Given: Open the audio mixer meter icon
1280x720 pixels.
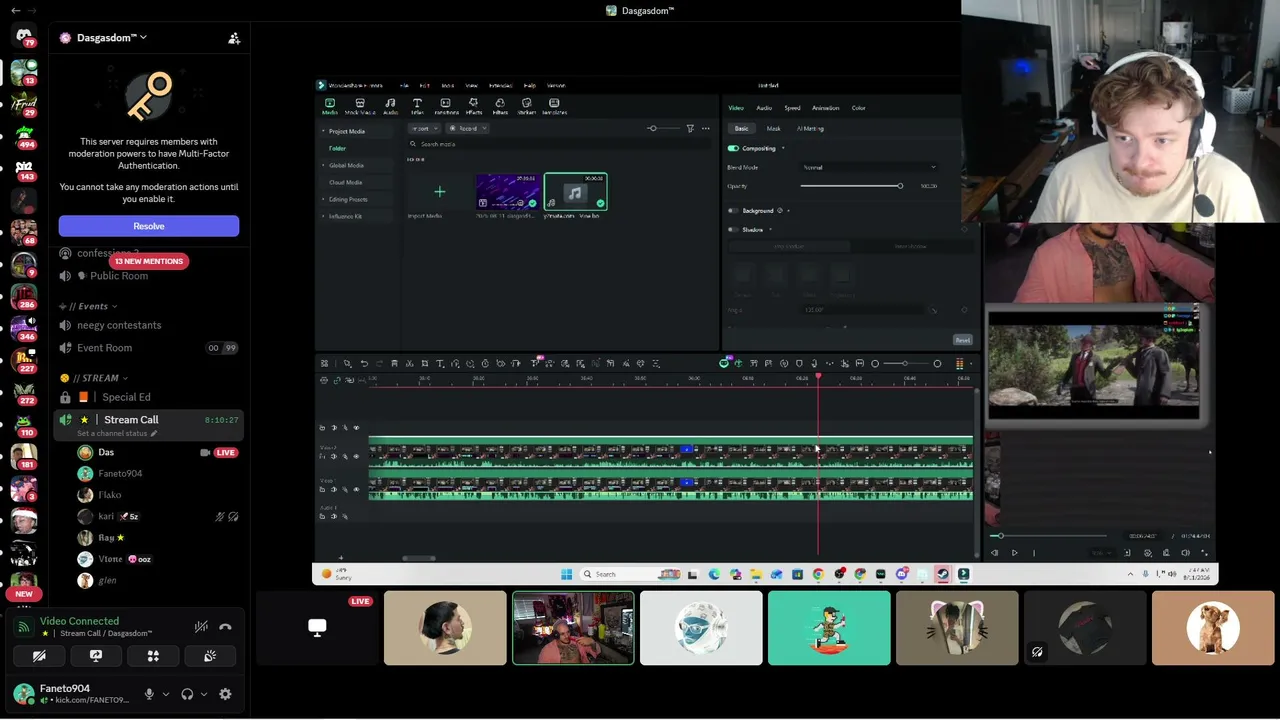Looking at the screenshot, I should coord(959,363).
